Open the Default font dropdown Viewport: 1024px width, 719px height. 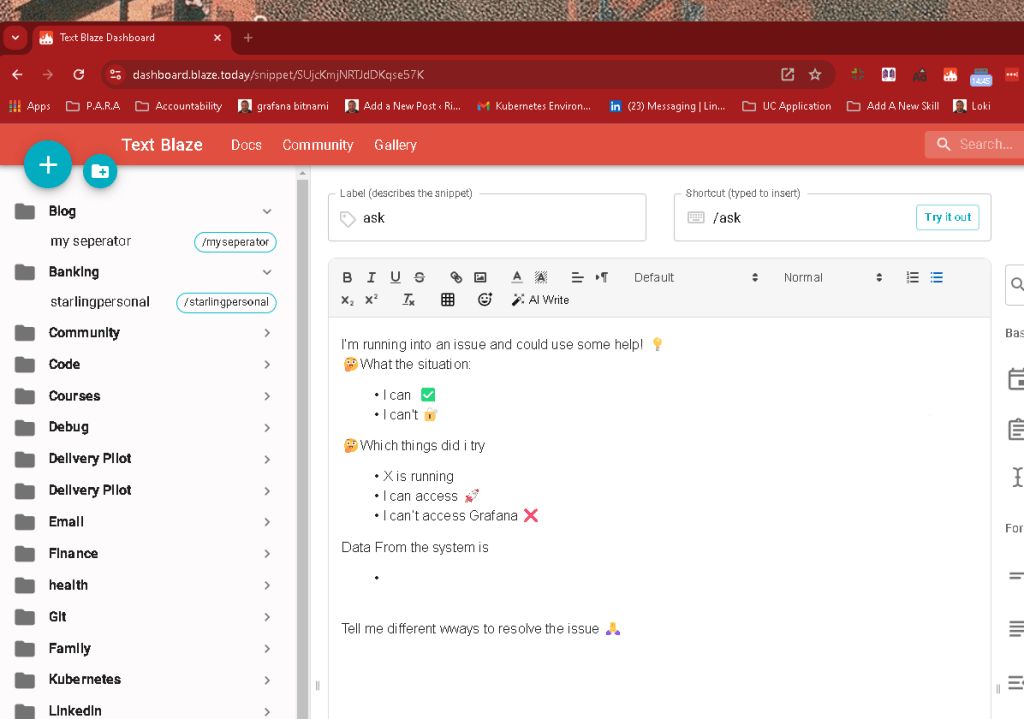click(x=696, y=278)
